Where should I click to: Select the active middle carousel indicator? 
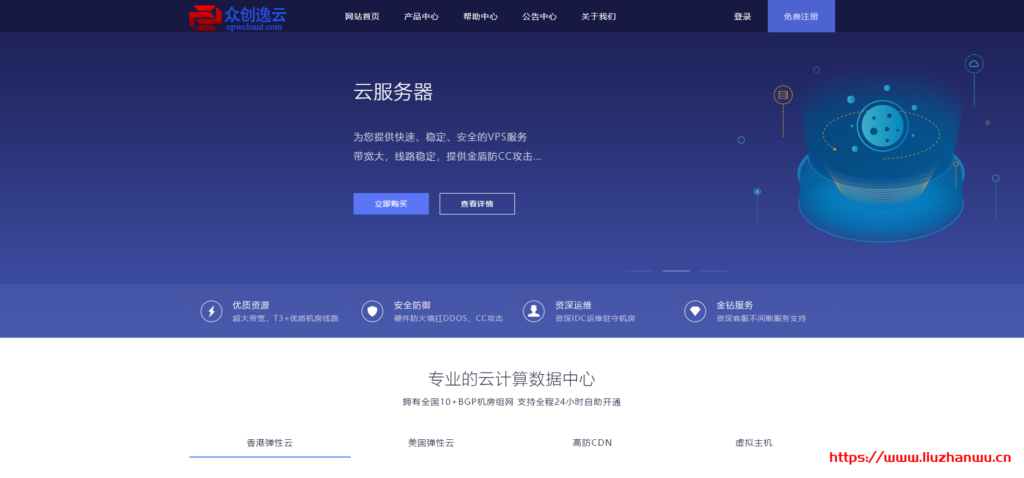676,270
